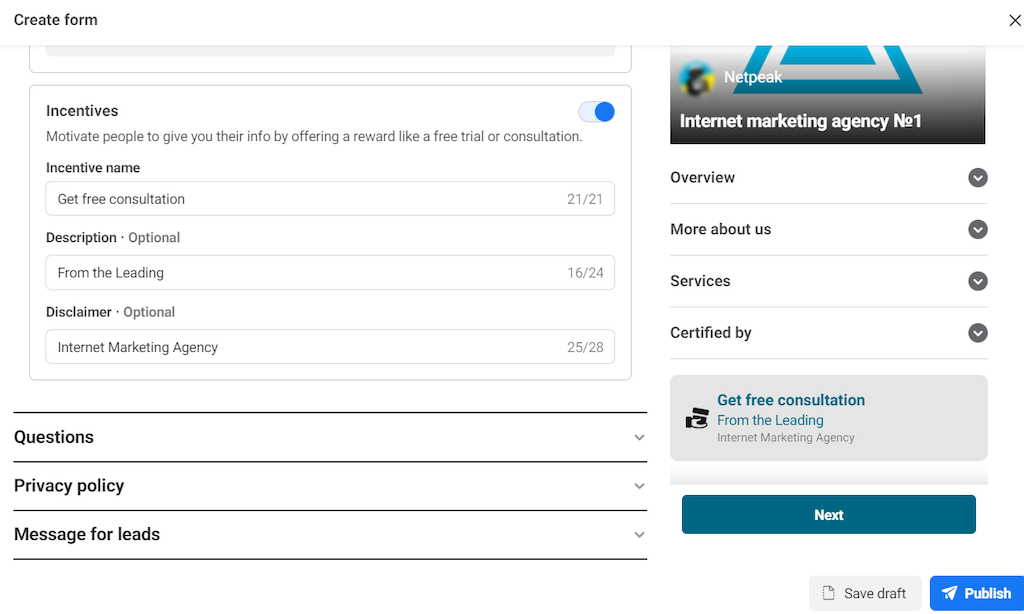Click the Disclaimer field 'Internet Marketing Agency'
The height and width of the screenshot is (614, 1024).
[x=330, y=347]
